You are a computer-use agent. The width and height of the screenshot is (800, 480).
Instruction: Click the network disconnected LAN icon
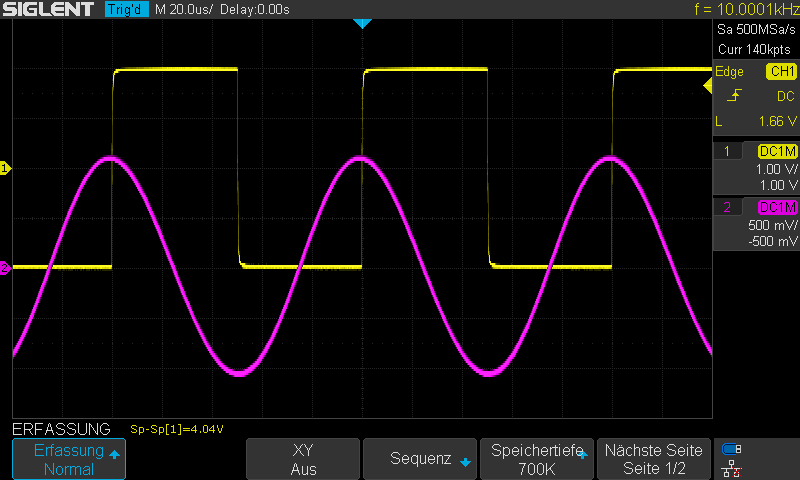(732, 468)
